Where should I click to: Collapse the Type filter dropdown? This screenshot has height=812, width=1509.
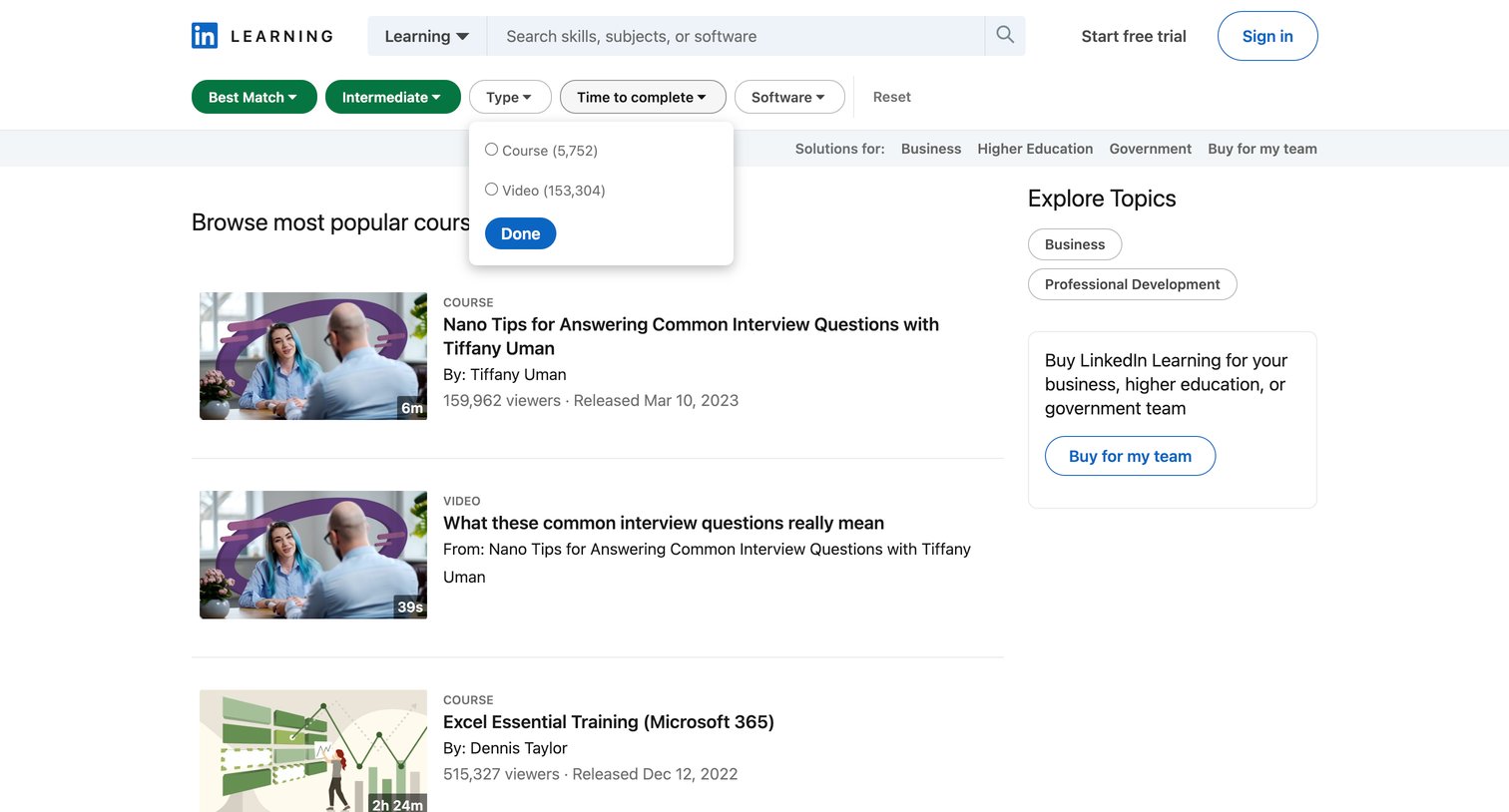pyautogui.click(x=510, y=97)
